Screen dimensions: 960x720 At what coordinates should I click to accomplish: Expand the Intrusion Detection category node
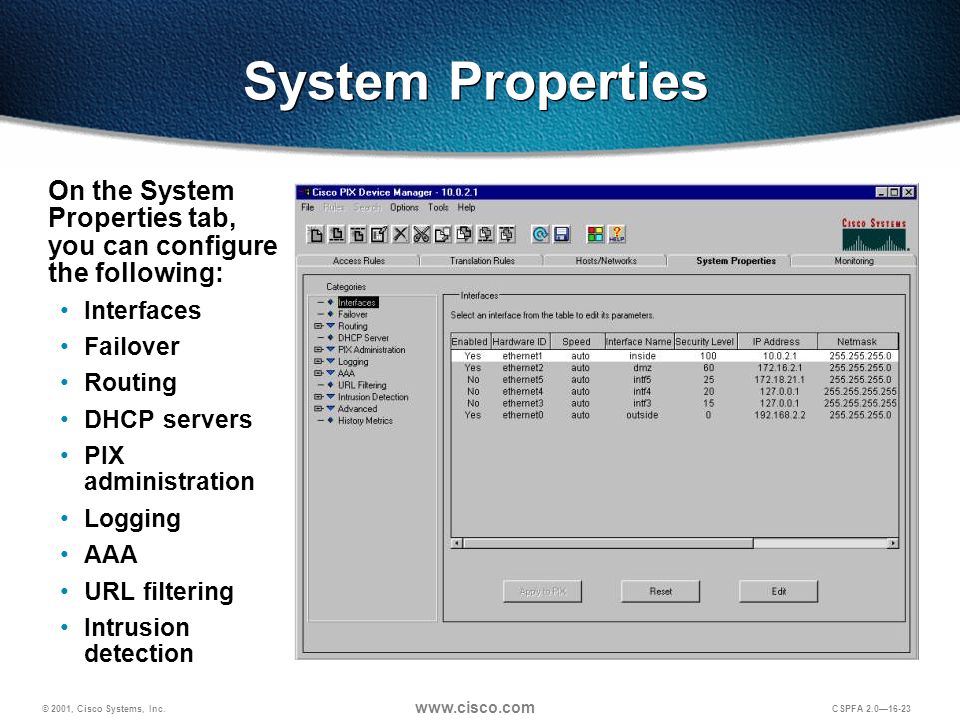coord(318,397)
